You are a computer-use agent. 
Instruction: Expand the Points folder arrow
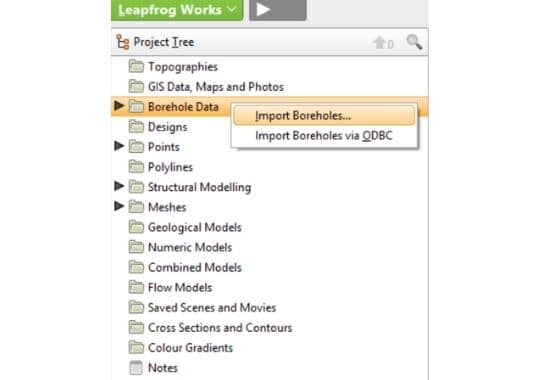click(119, 146)
